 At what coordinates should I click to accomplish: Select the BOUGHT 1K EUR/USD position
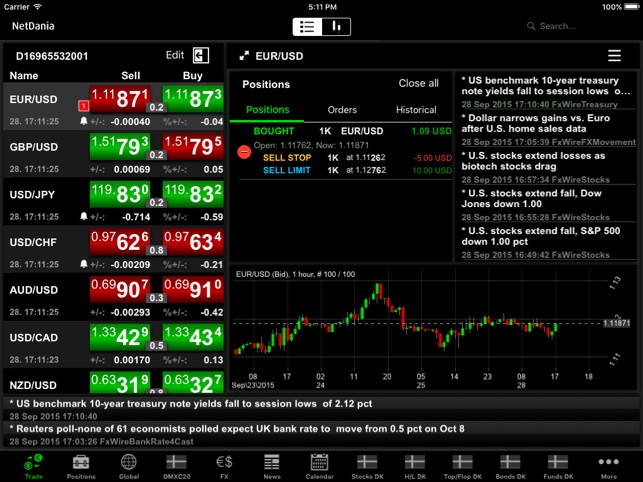click(352, 131)
